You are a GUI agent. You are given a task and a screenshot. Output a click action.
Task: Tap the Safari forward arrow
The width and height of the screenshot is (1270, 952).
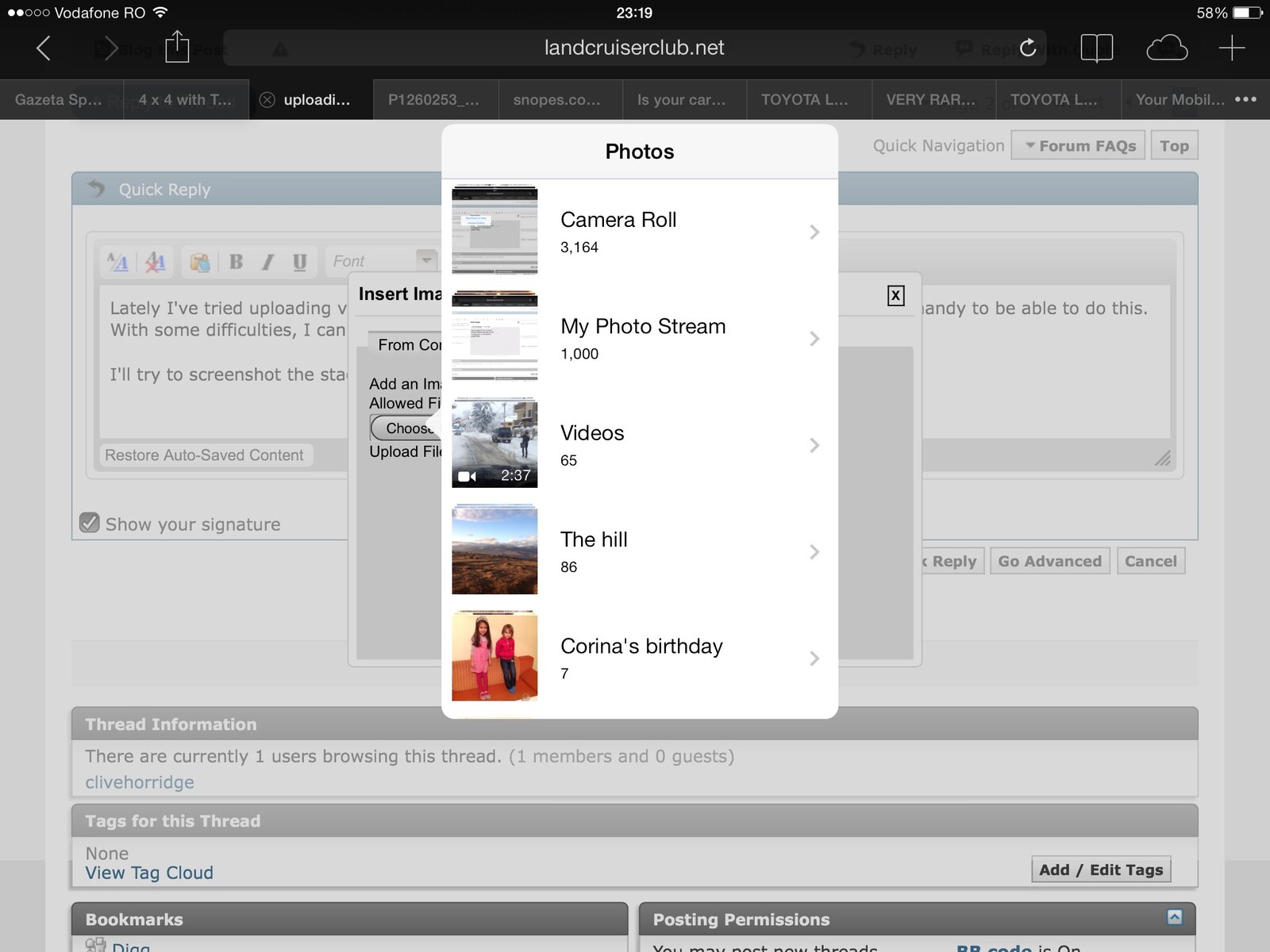110,48
